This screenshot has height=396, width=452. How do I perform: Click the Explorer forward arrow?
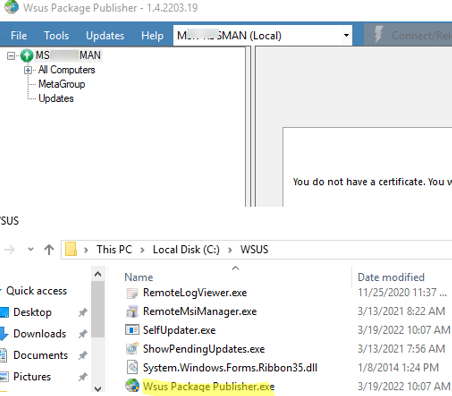coord(10,249)
